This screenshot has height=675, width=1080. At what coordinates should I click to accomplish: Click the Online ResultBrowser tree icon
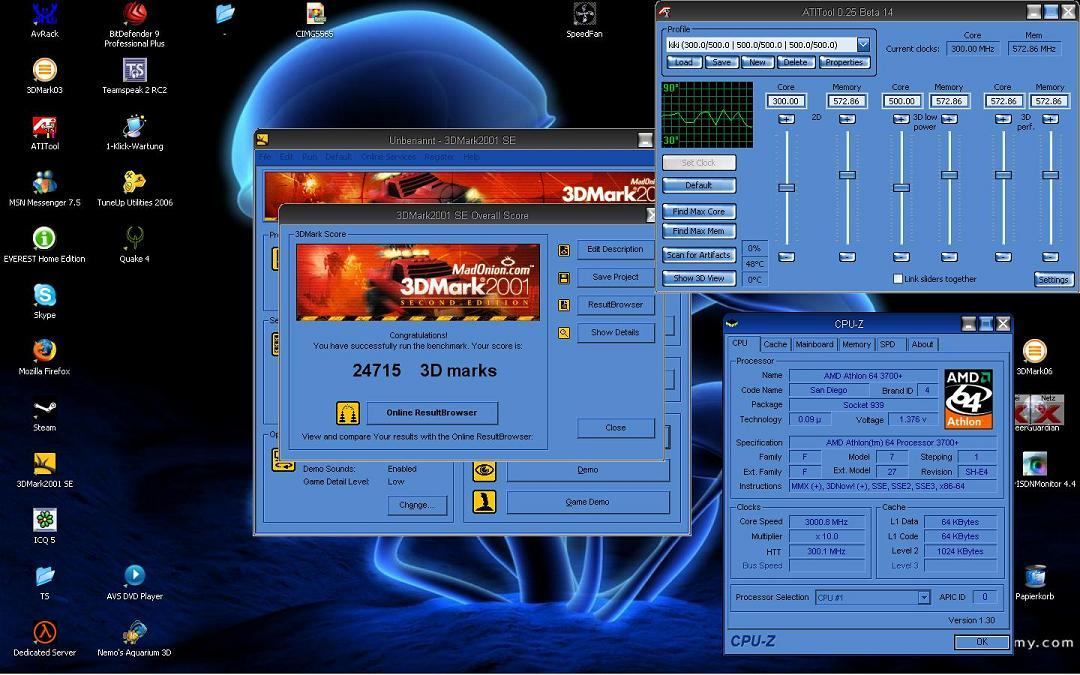(348, 413)
